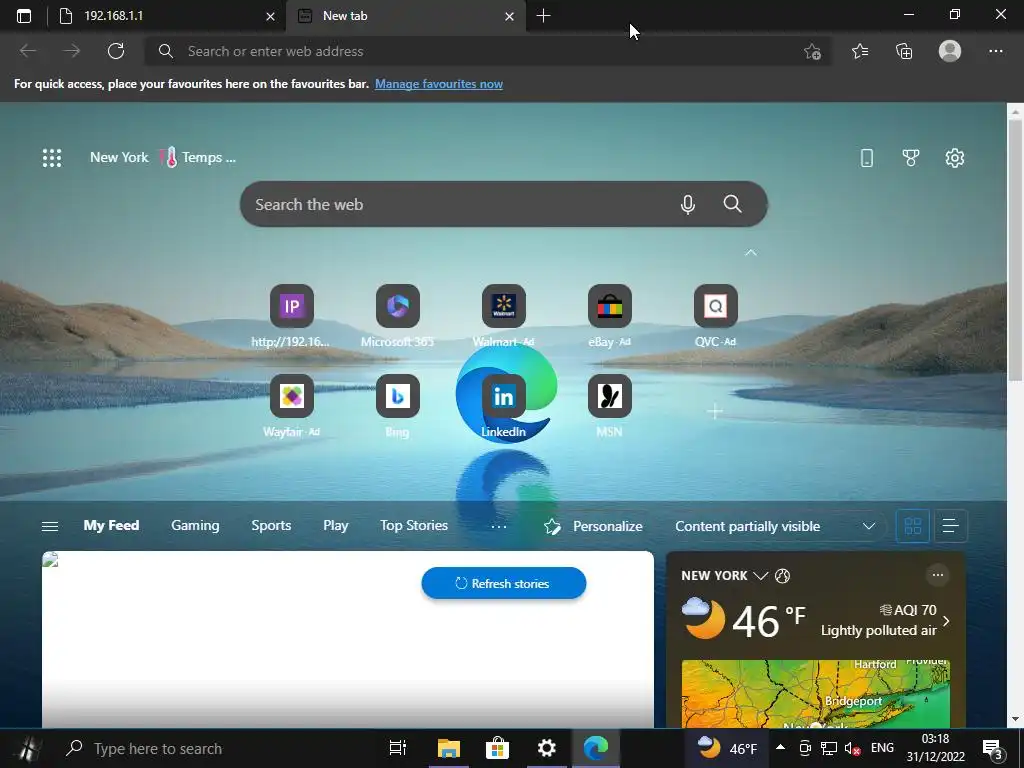The width and height of the screenshot is (1024, 768).
Task: Open the Bing quick link tile
Action: (x=397, y=406)
